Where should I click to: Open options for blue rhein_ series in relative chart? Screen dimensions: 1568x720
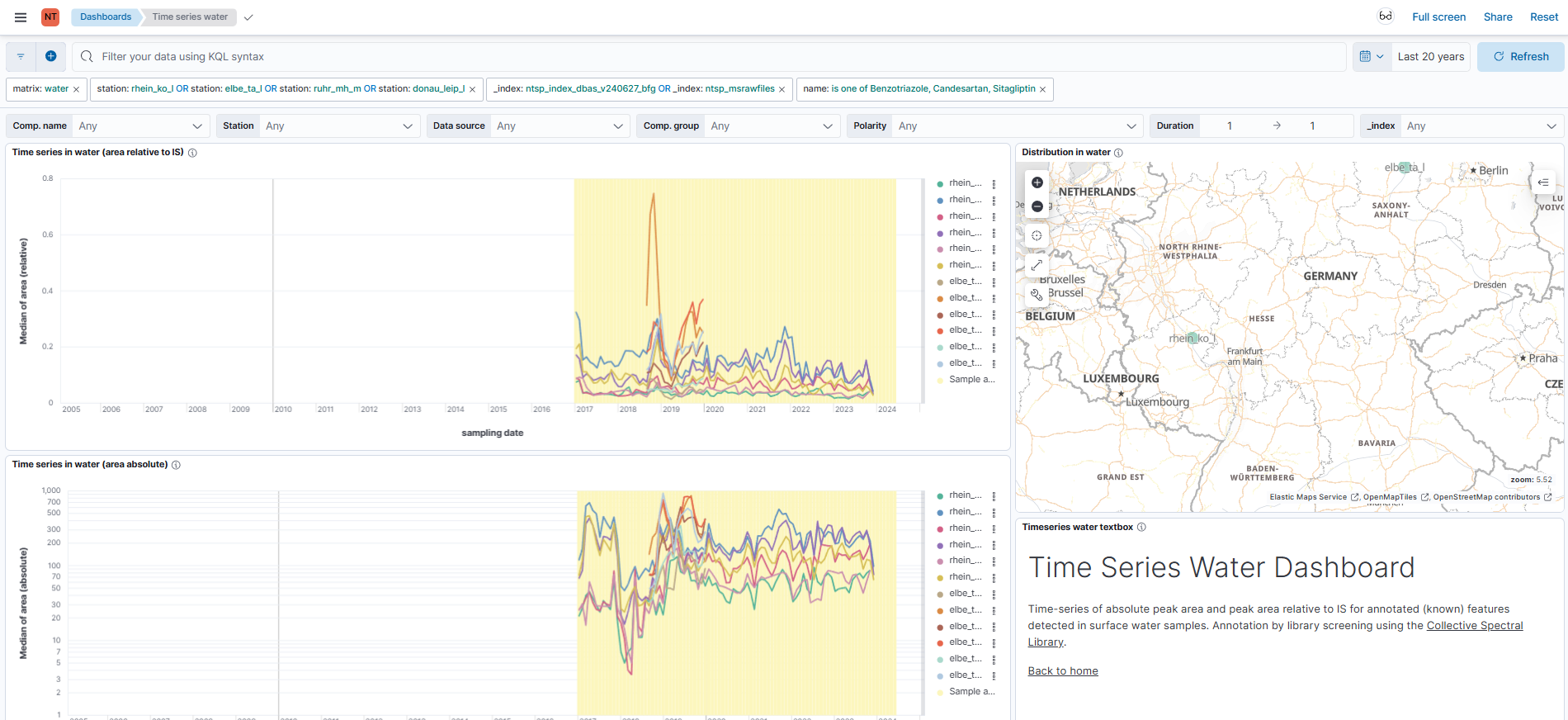pos(994,200)
